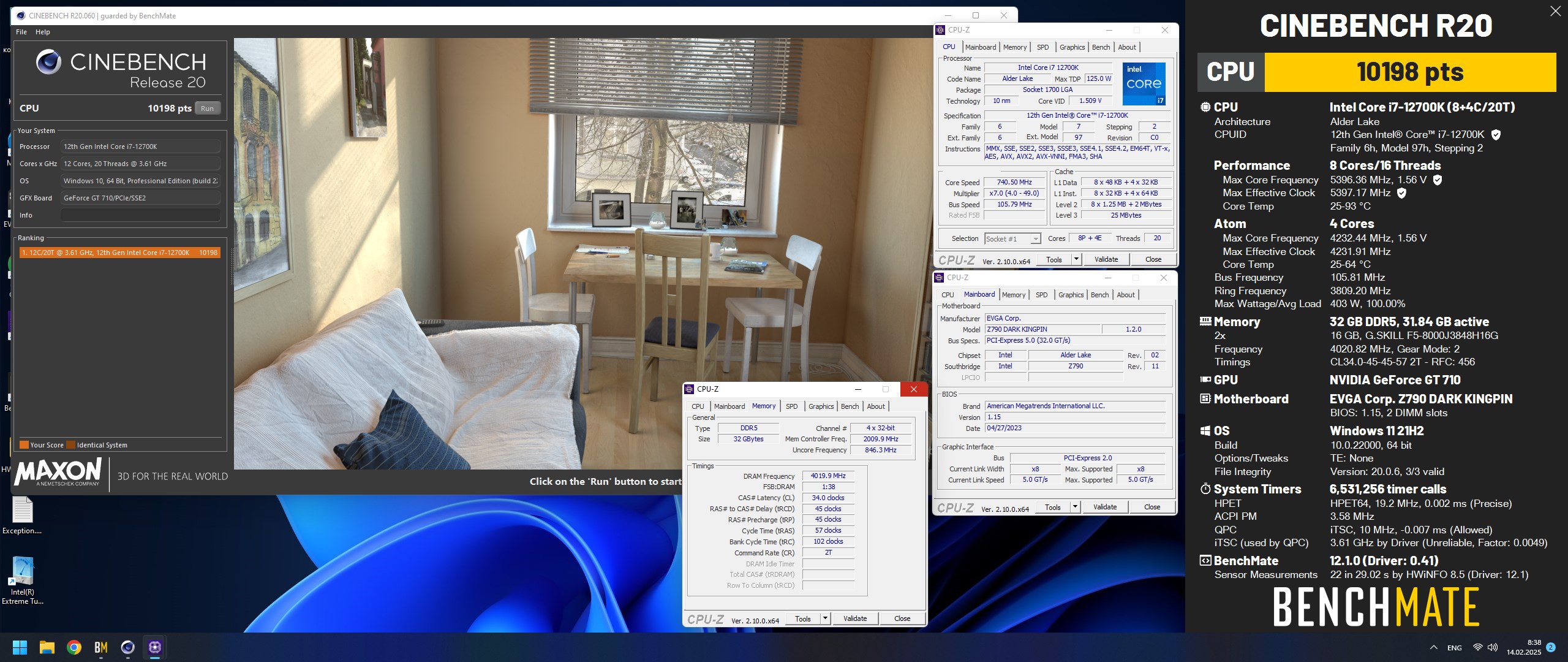Open Cinebench File menu

click(21, 32)
